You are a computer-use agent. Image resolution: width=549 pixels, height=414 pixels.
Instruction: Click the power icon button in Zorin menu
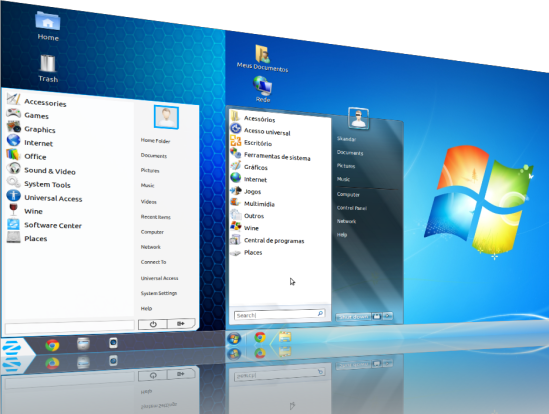tap(153, 324)
